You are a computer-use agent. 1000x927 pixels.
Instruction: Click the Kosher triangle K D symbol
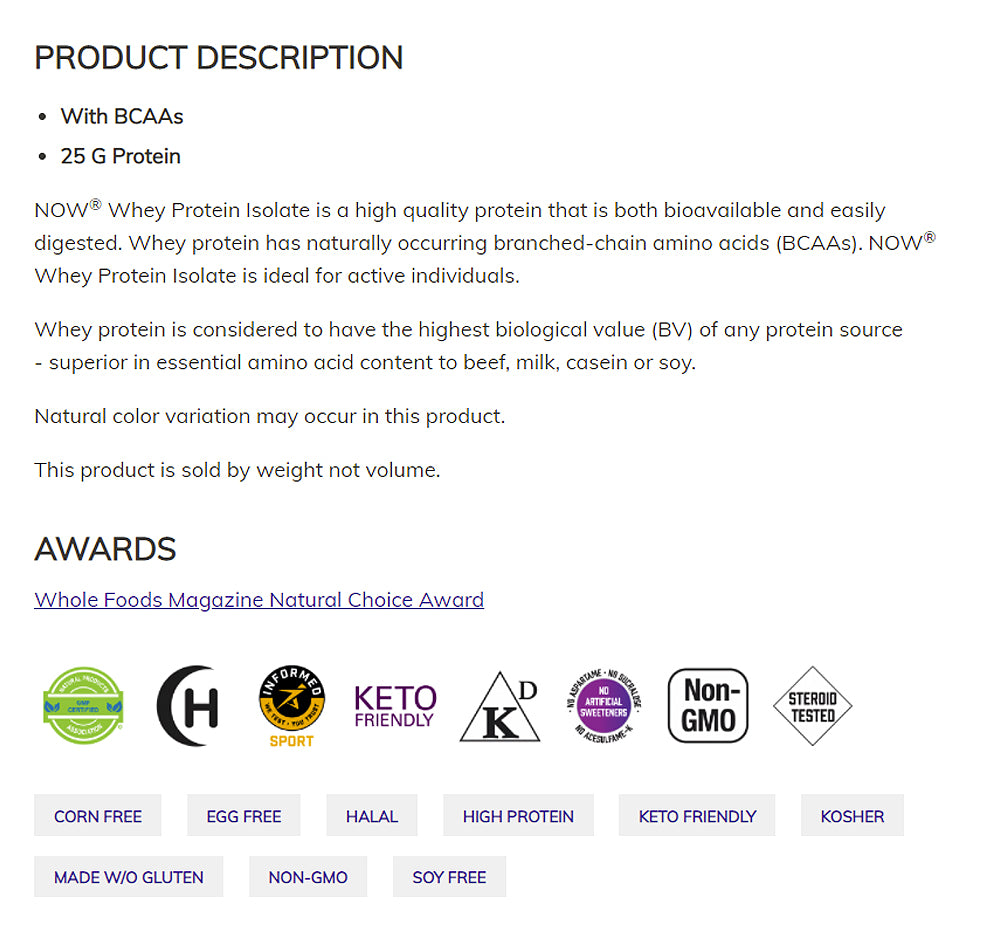(500, 708)
